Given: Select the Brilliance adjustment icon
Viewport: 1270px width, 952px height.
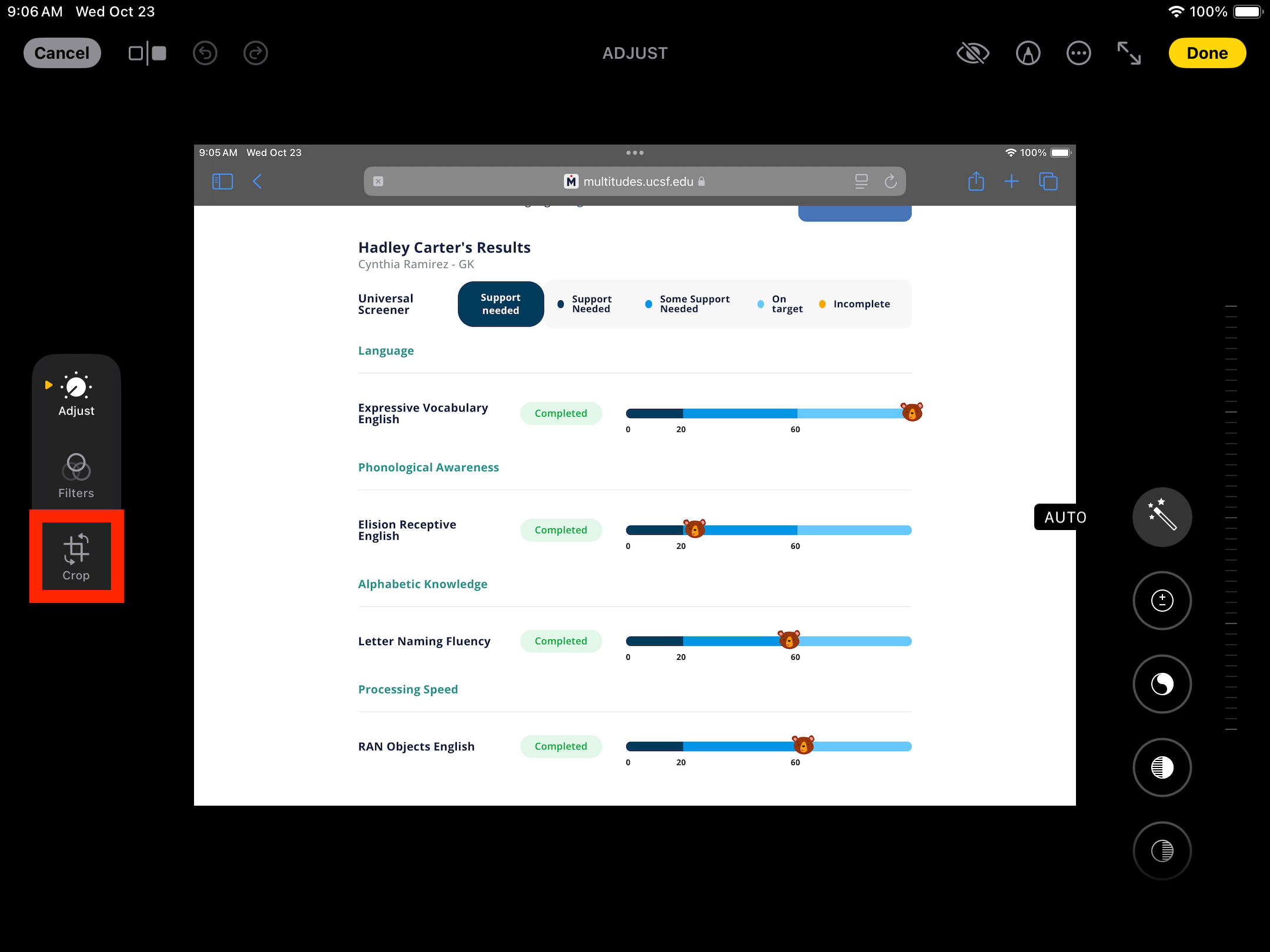Looking at the screenshot, I should tap(1162, 684).
